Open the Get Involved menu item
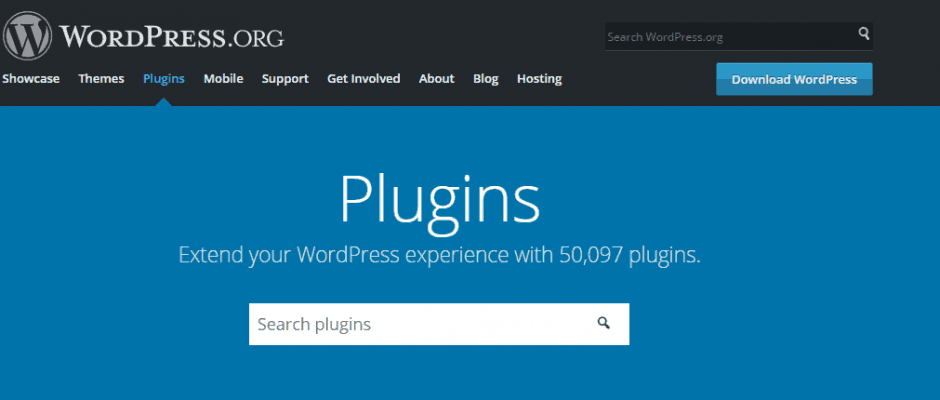 [363, 79]
